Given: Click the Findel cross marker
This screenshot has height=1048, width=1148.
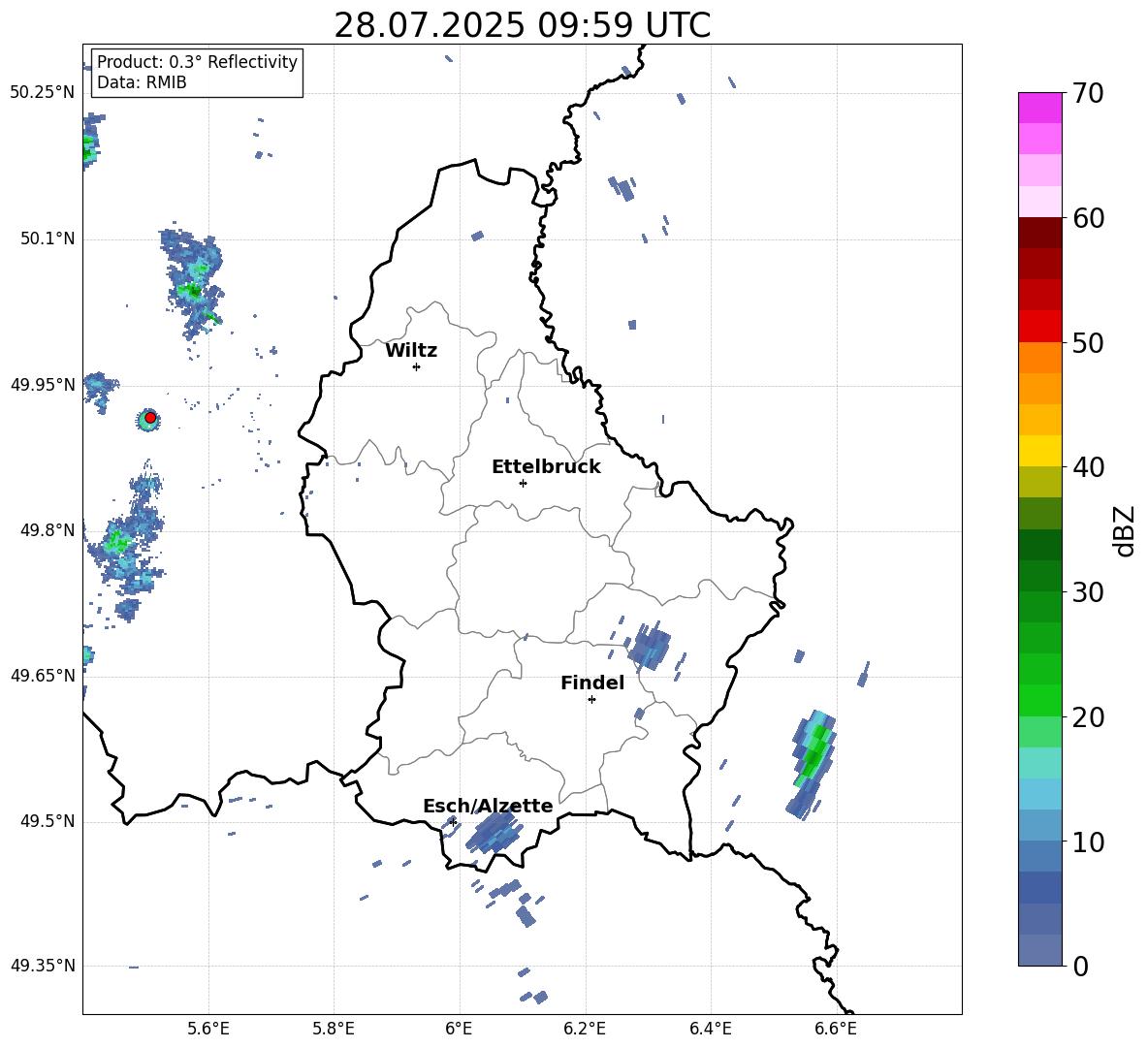Looking at the screenshot, I should [591, 700].
